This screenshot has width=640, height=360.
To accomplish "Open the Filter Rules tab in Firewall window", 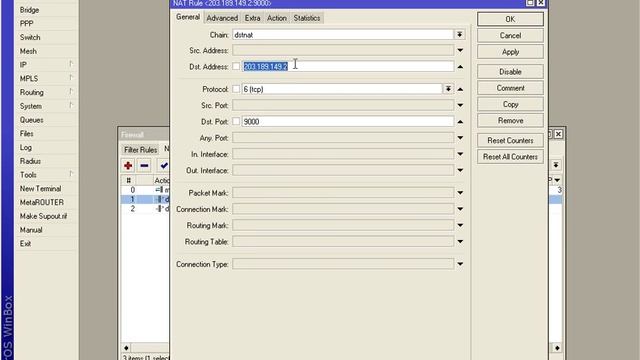I will [x=140, y=150].
